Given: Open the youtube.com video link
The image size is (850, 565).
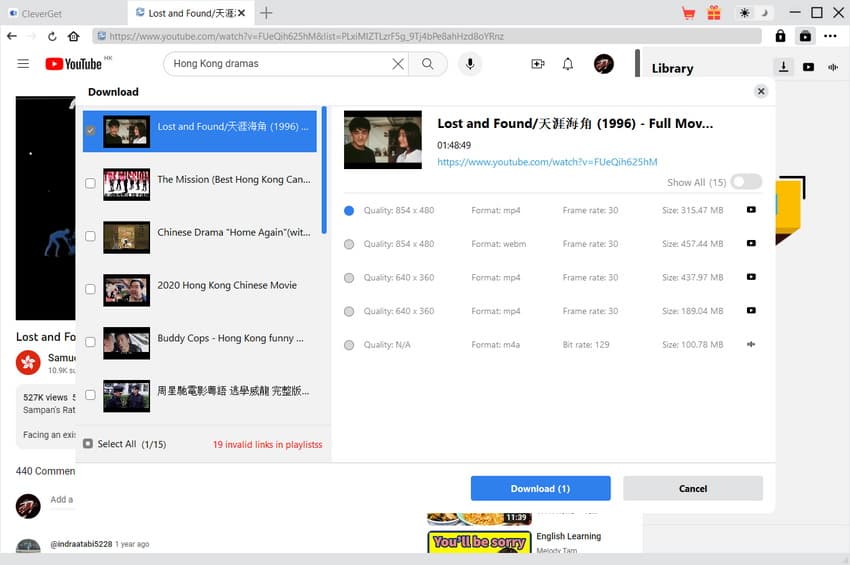Looking at the screenshot, I should (547, 162).
